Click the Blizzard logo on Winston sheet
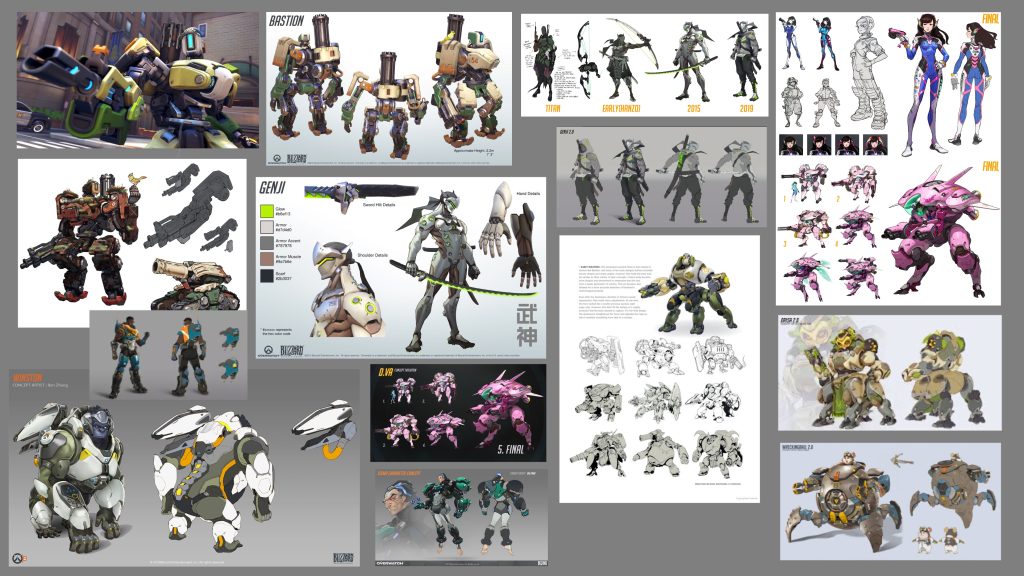Screen dimensions: 1024x576 tap(343, 558)
